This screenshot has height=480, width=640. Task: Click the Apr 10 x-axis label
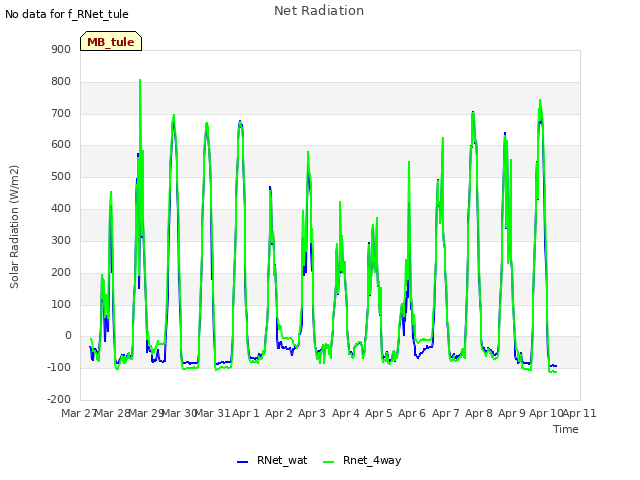point(546,413)
